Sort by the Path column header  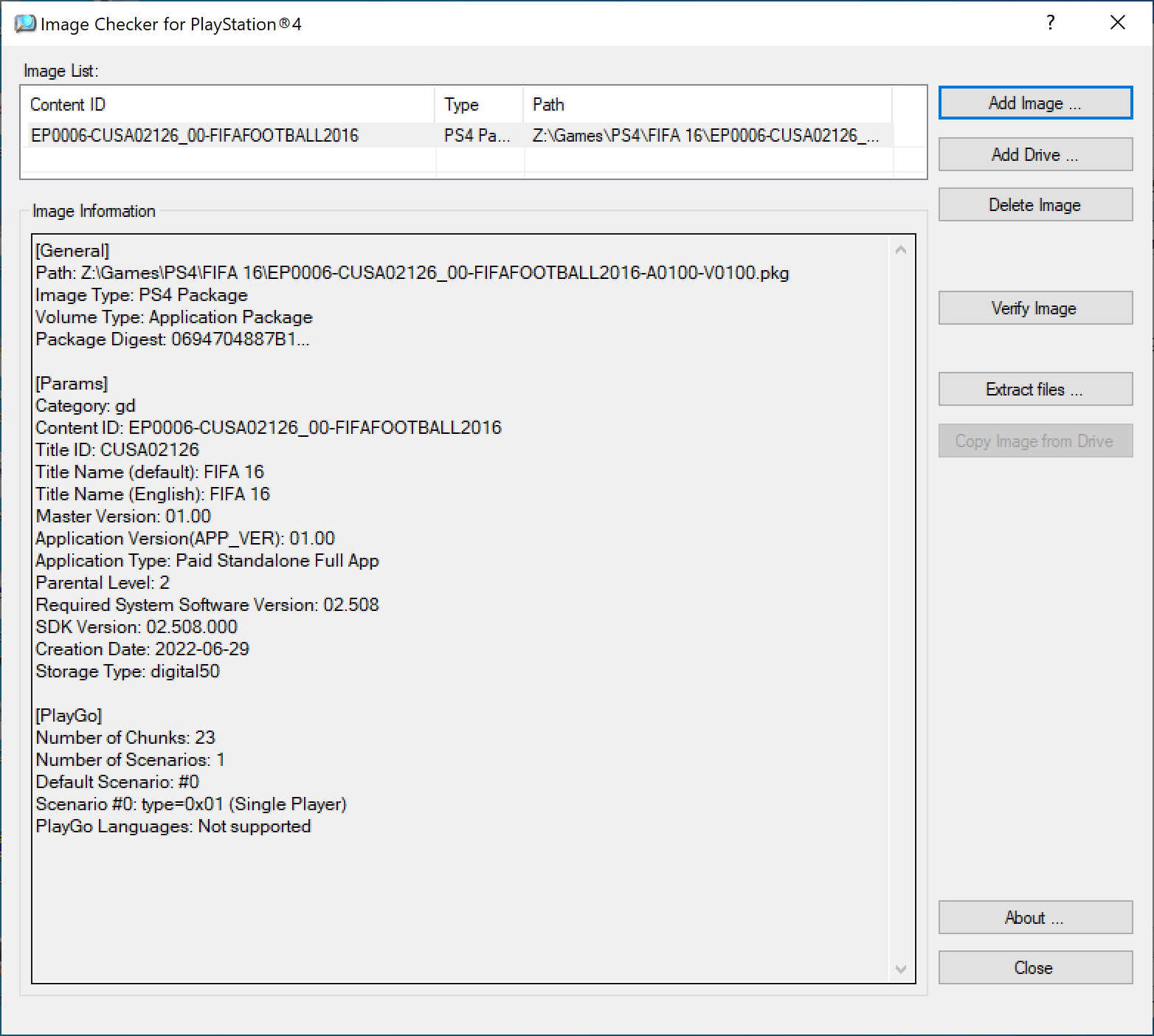pyautogui.click(x=708, y=105)
